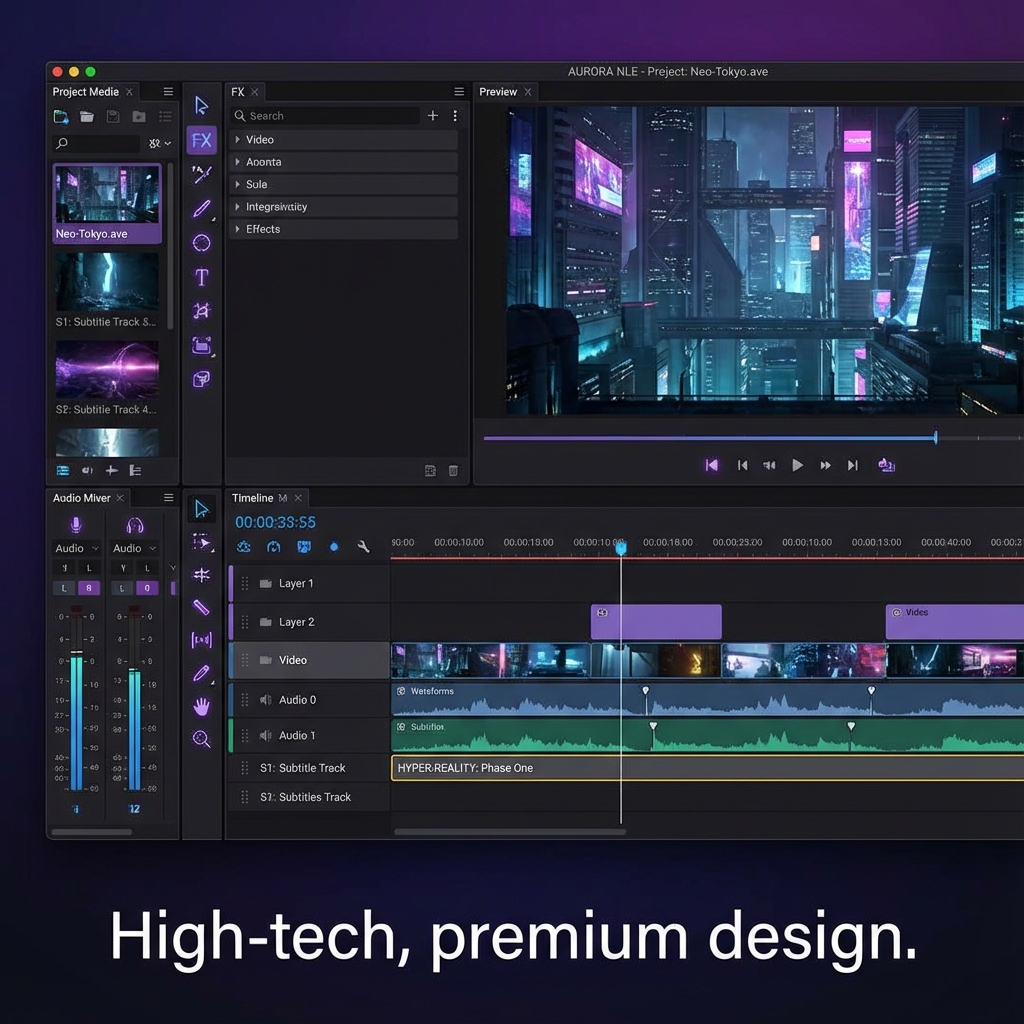Select HYPER-REALITY: Phase One subtitle clip
The height and width of the screenshot is (1024, 1024).
[x=707, y=768]
